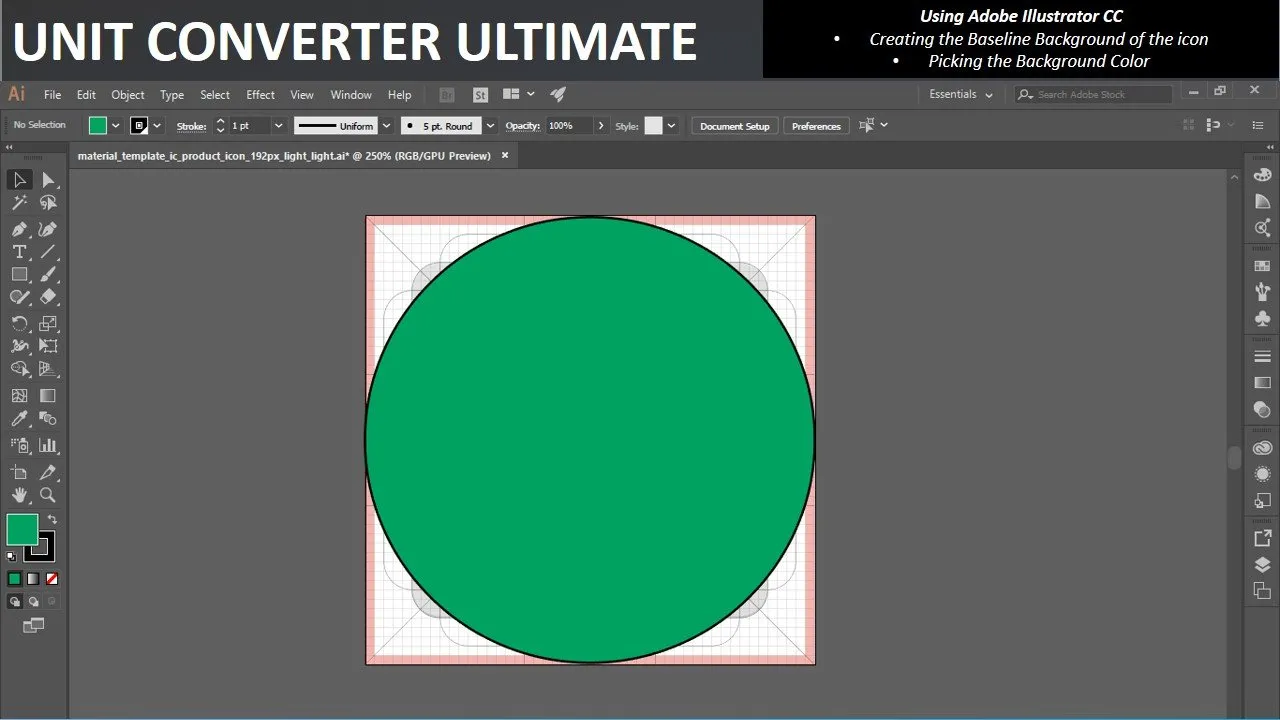Select the Rectangle tool
The height and width of the screenshot is (720, 1280).
tap(19, 274)
